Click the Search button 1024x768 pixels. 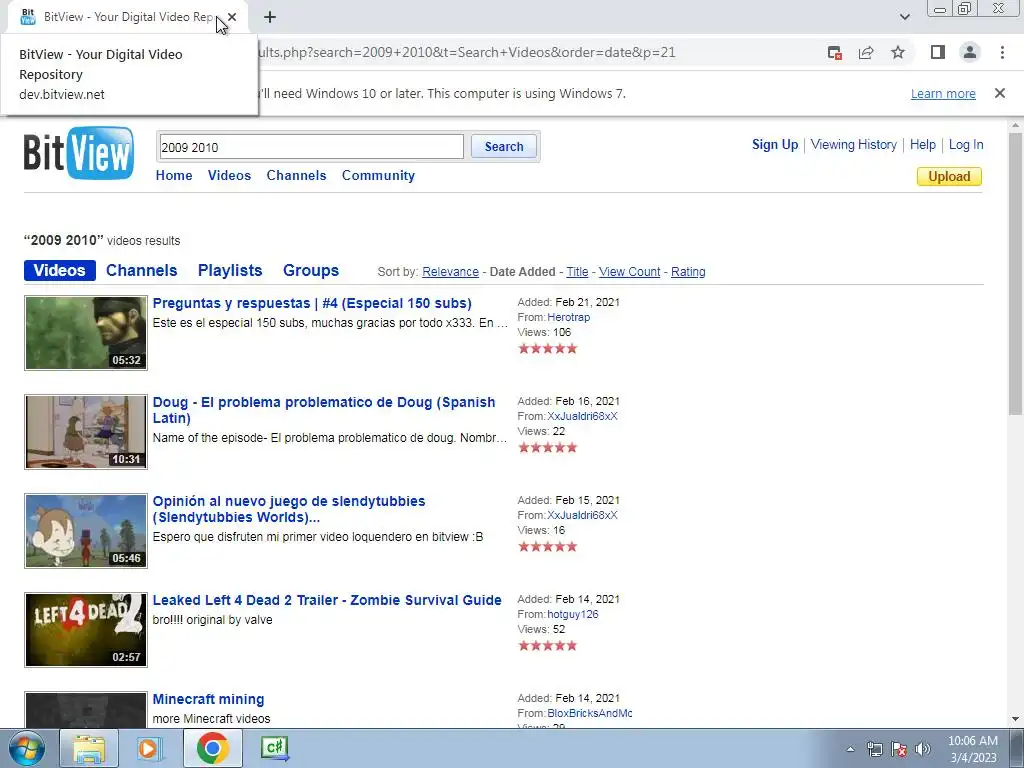click(x=504, y=147)
